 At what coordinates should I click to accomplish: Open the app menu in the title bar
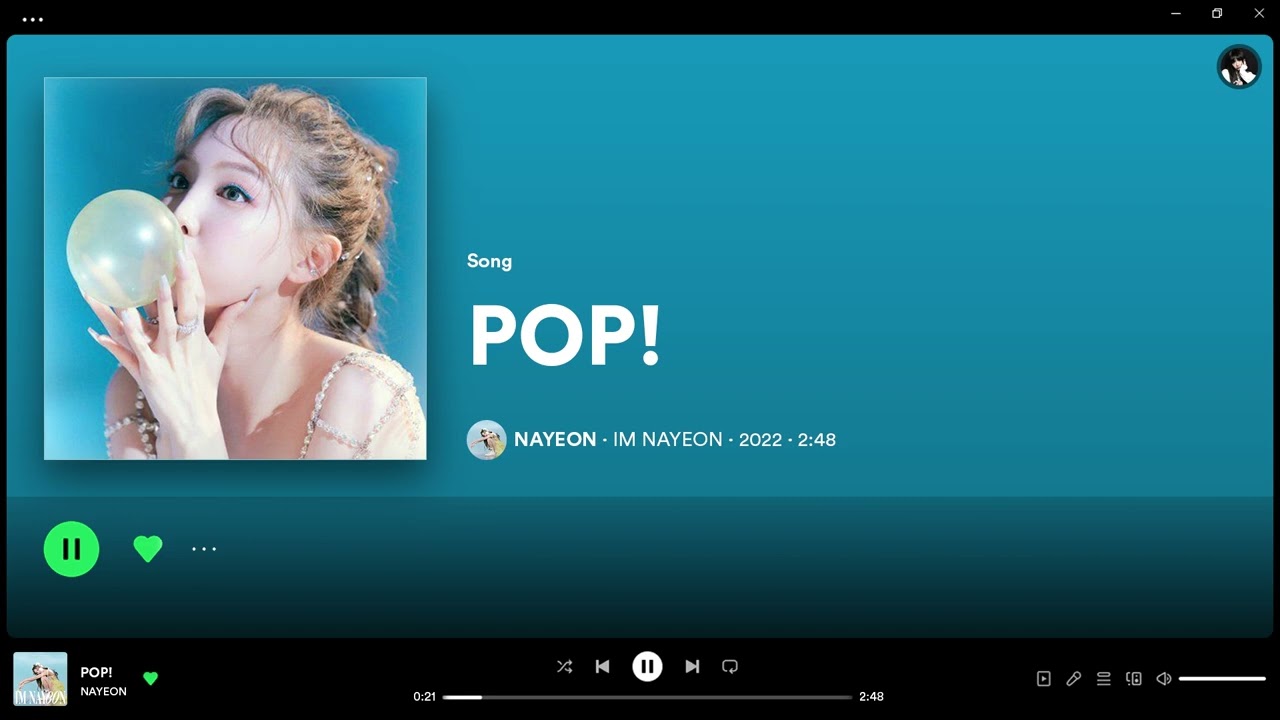(x=33, y=19)
